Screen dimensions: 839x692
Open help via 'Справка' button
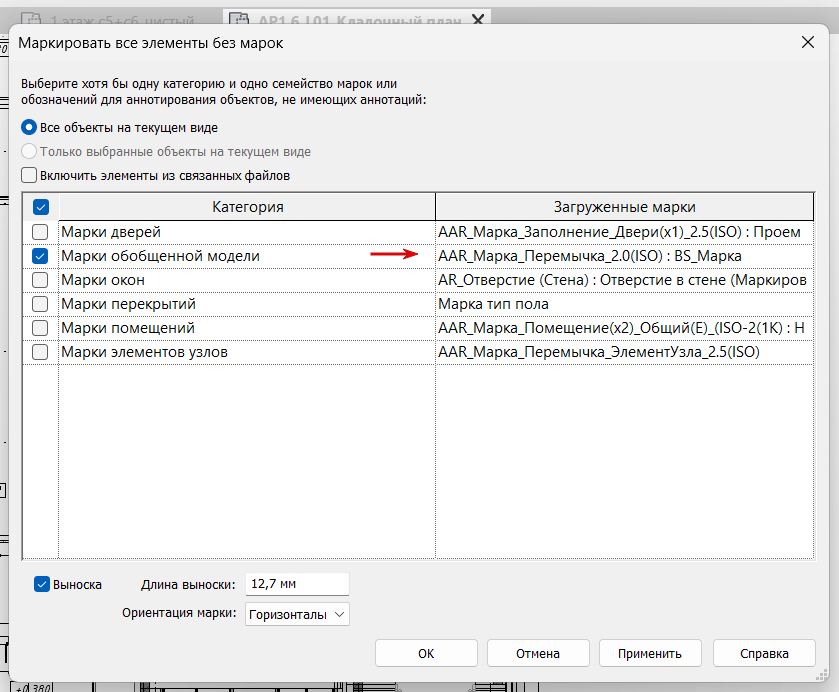(764, 653)
